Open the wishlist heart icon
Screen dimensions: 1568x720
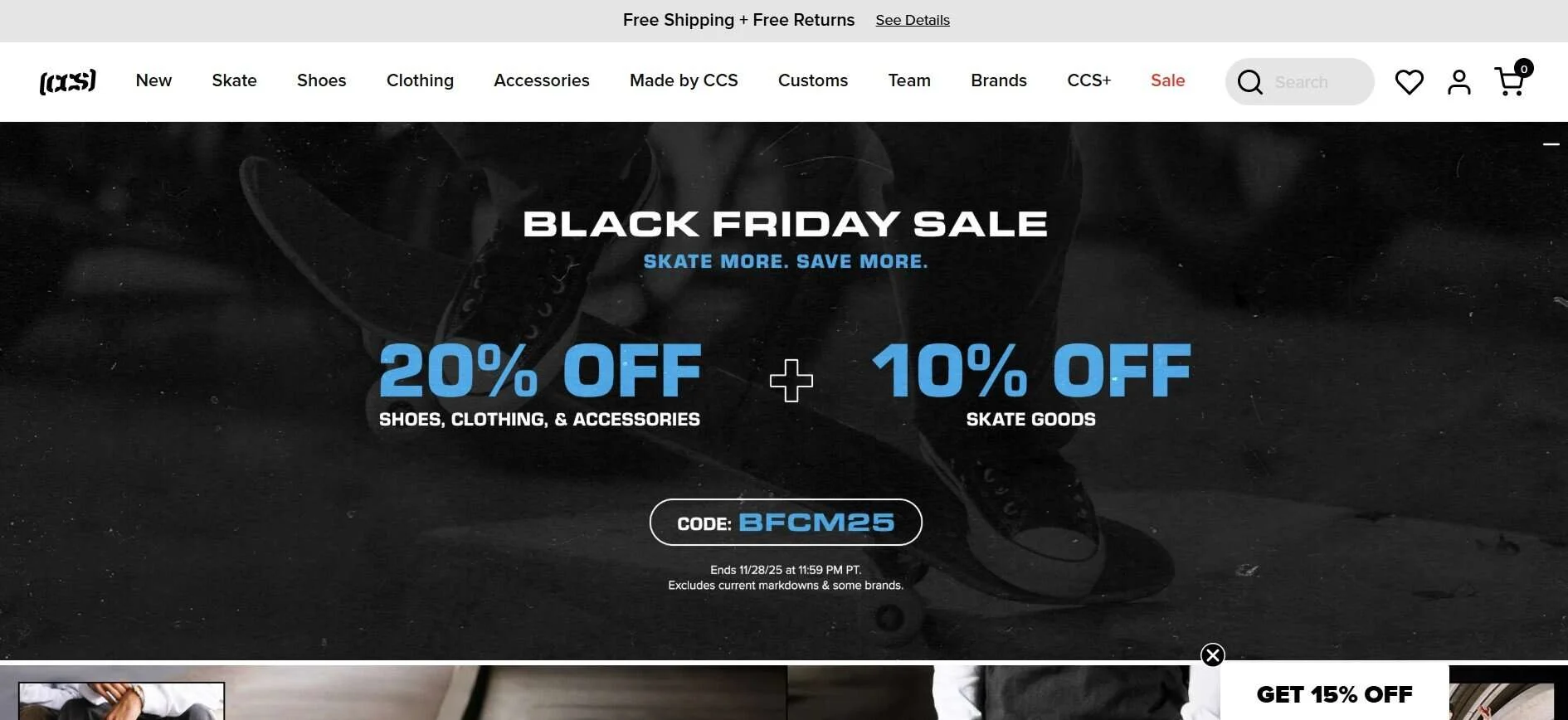pos(1409,82)
